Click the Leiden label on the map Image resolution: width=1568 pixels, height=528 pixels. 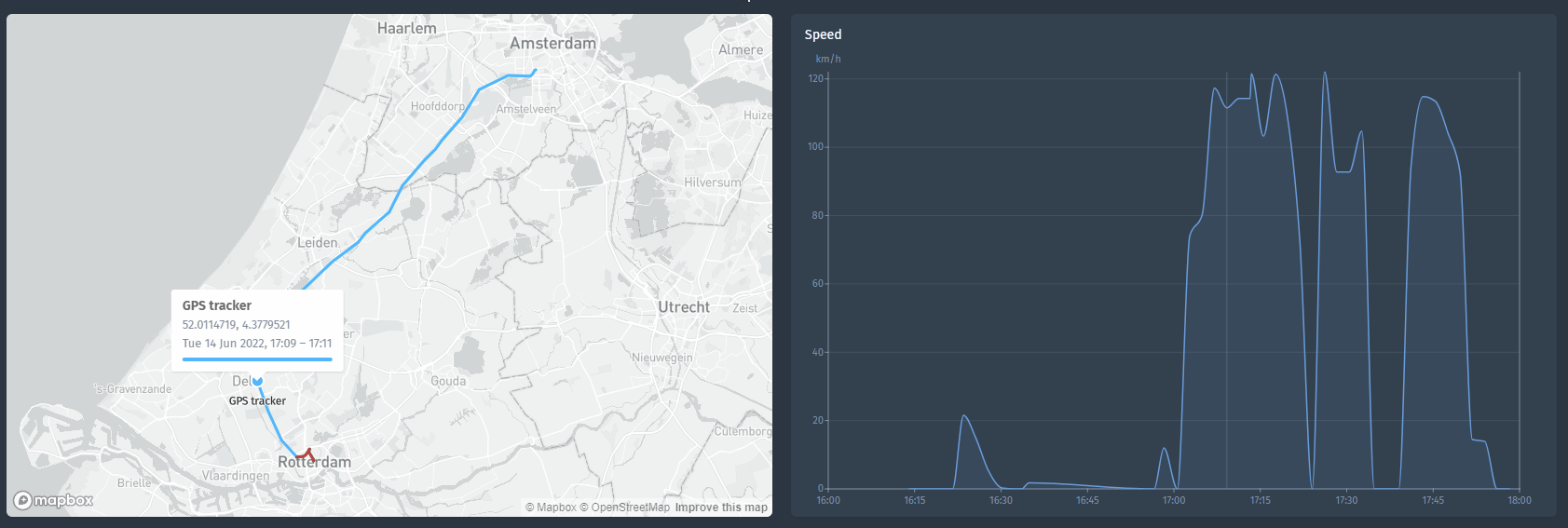point(318,243)
